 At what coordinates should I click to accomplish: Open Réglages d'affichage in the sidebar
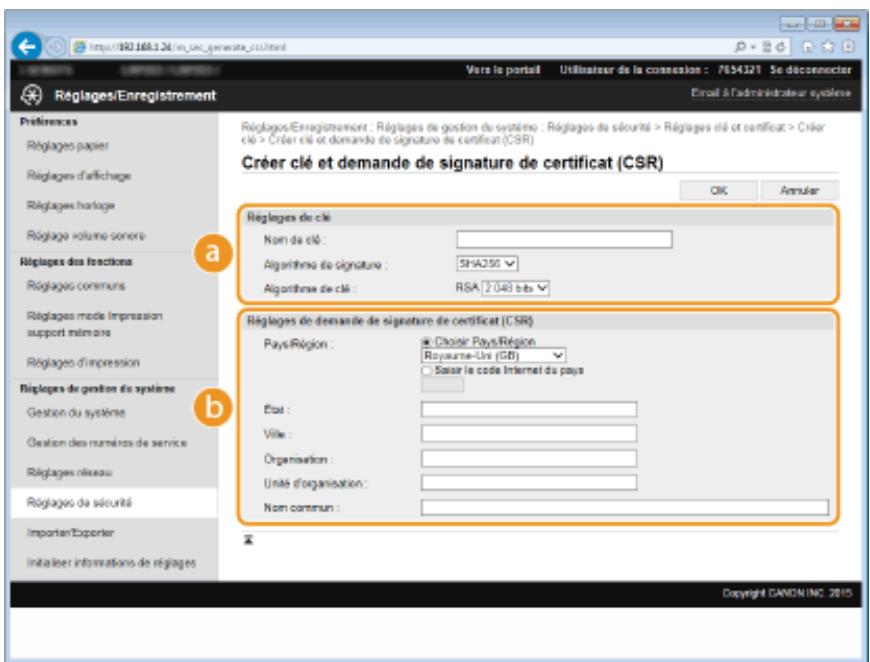point(79,176)
